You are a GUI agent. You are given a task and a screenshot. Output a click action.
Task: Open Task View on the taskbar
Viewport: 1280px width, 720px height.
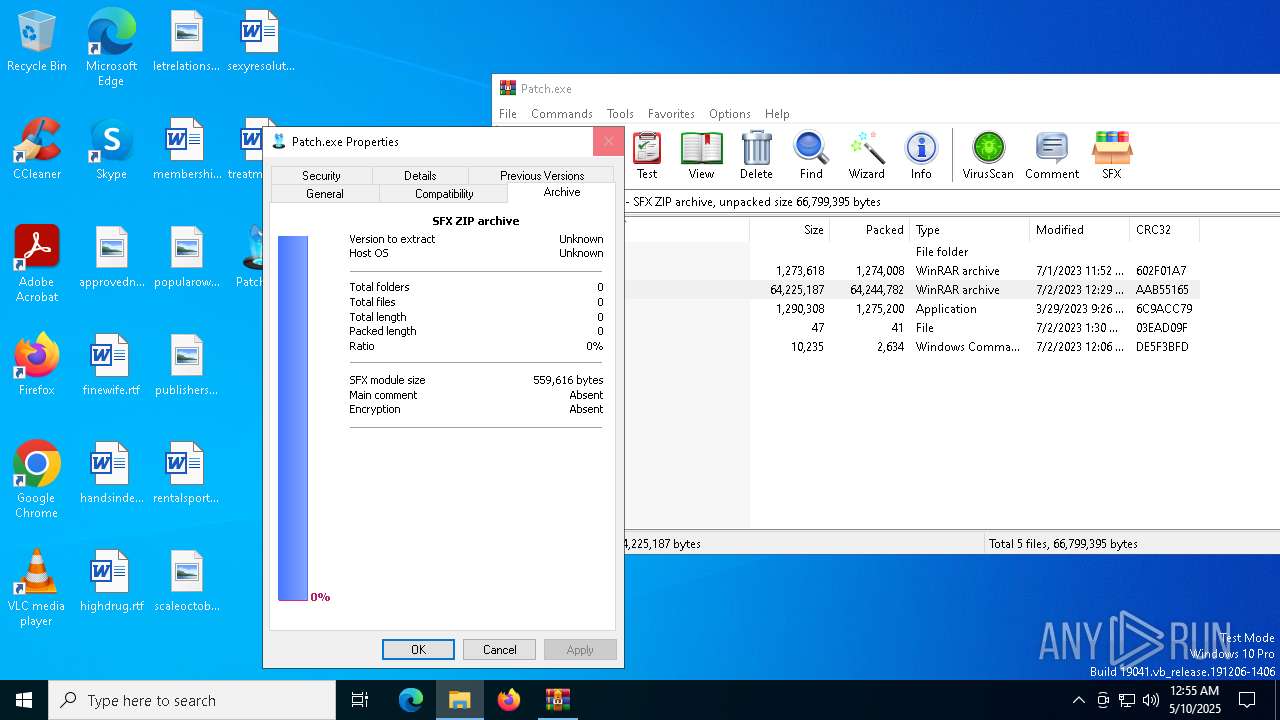pyautogui.click(x=360, y=700)
